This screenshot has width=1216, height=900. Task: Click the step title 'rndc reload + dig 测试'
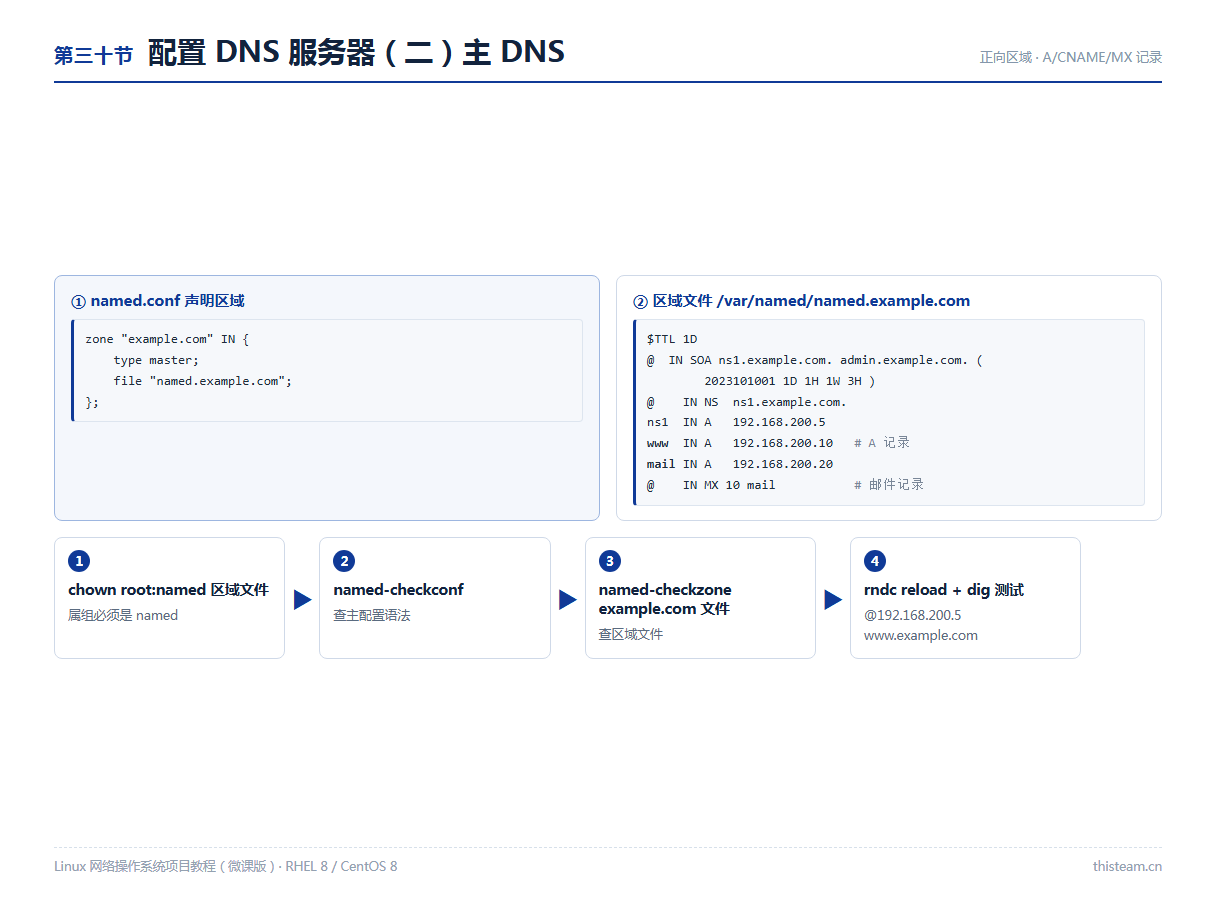[944, 590]
